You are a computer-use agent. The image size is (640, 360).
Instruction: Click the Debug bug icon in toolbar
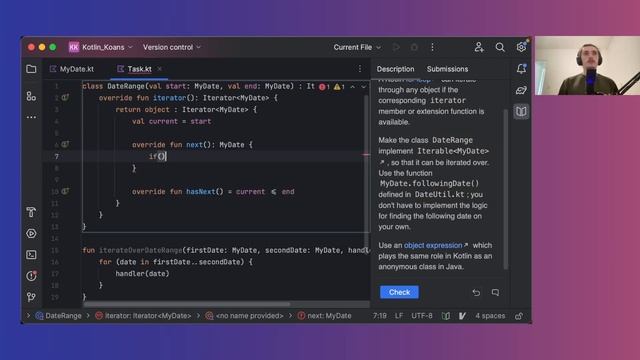[414, 47]
